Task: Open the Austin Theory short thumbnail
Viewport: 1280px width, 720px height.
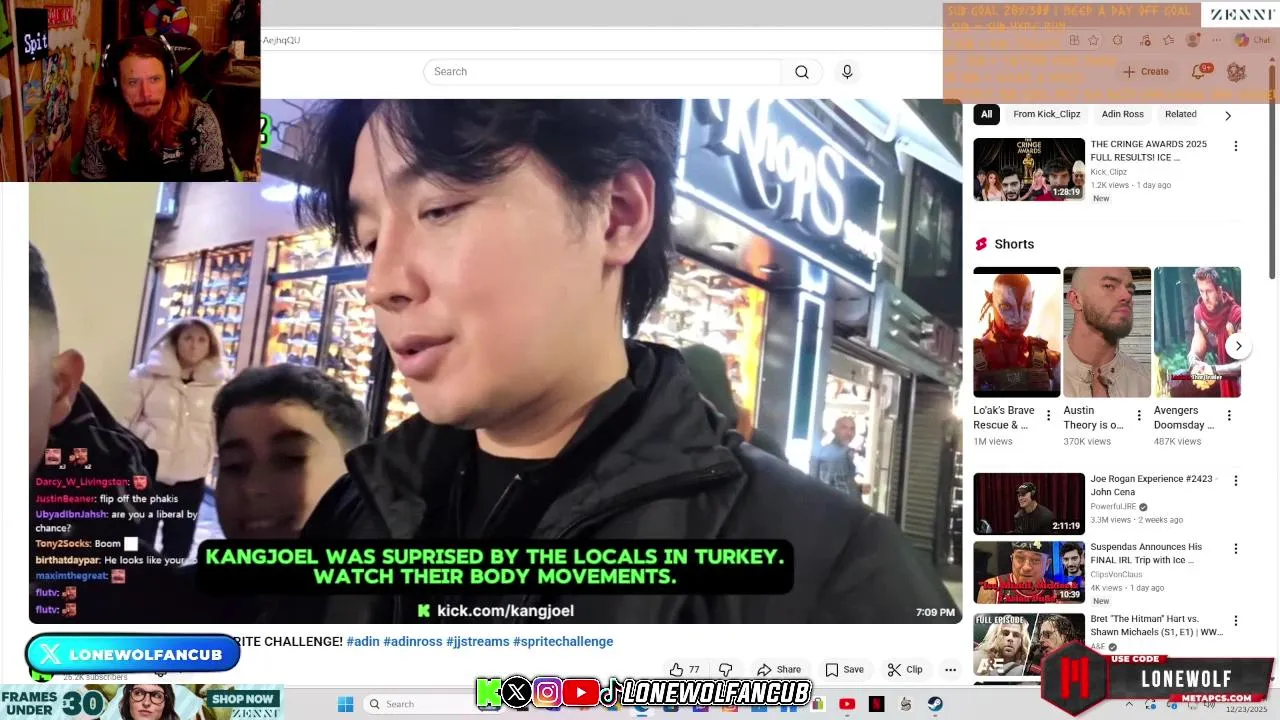Action: click(1107, 332)
